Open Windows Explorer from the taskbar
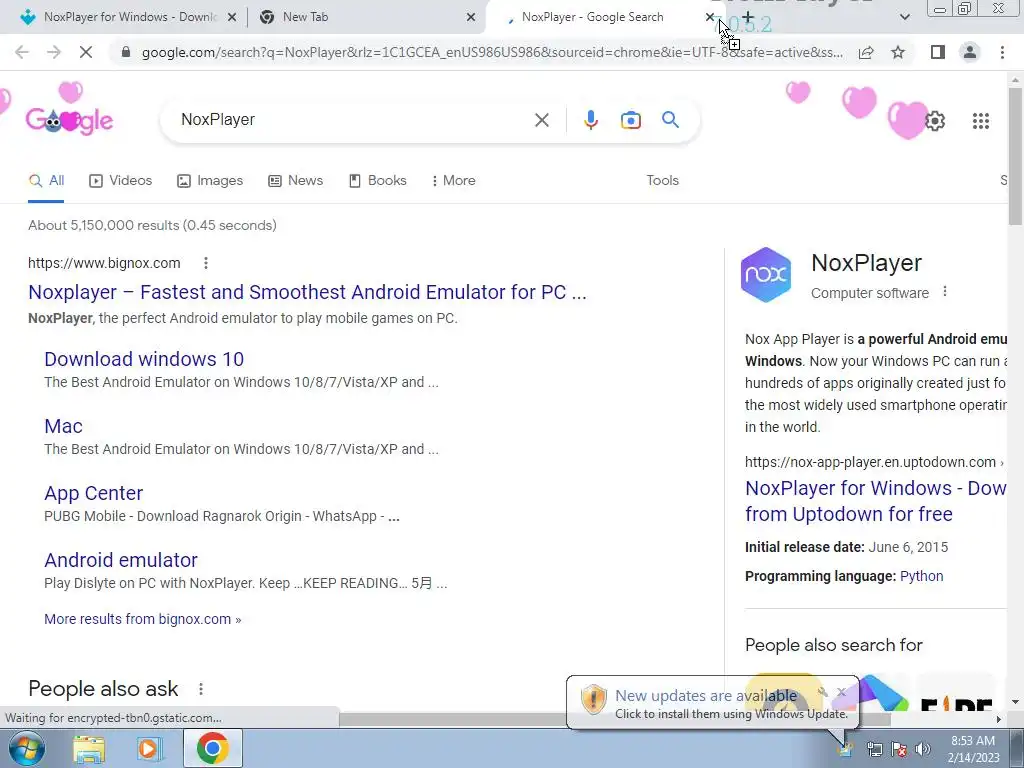 tap(89, 749)
